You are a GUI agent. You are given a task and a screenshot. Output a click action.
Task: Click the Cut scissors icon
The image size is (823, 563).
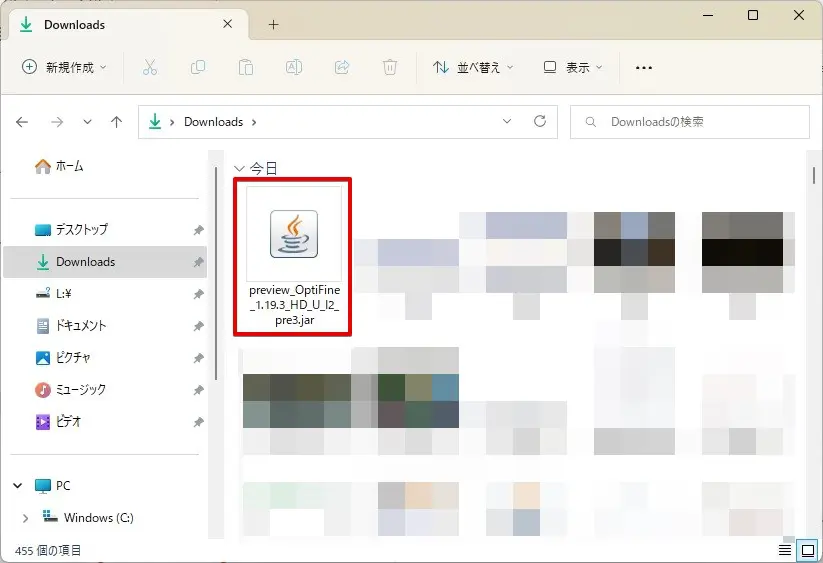[x=150, y=67]
